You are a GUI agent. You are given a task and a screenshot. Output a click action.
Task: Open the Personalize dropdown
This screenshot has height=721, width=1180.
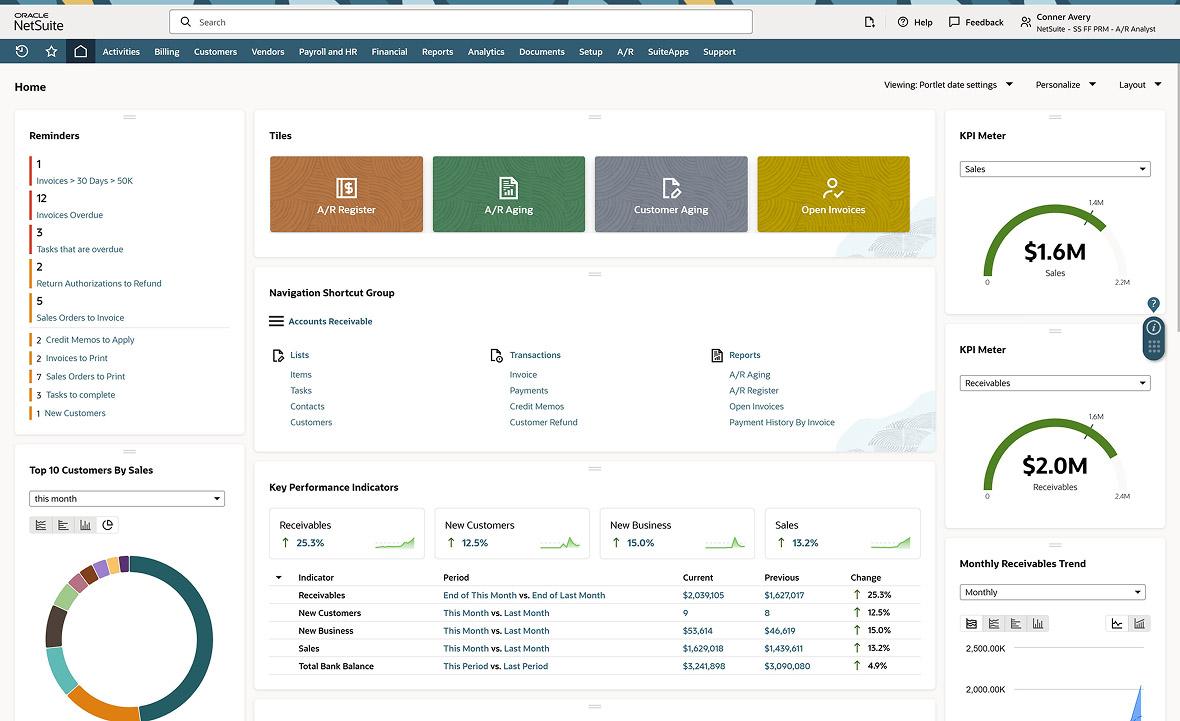[x=1066, y=84]
